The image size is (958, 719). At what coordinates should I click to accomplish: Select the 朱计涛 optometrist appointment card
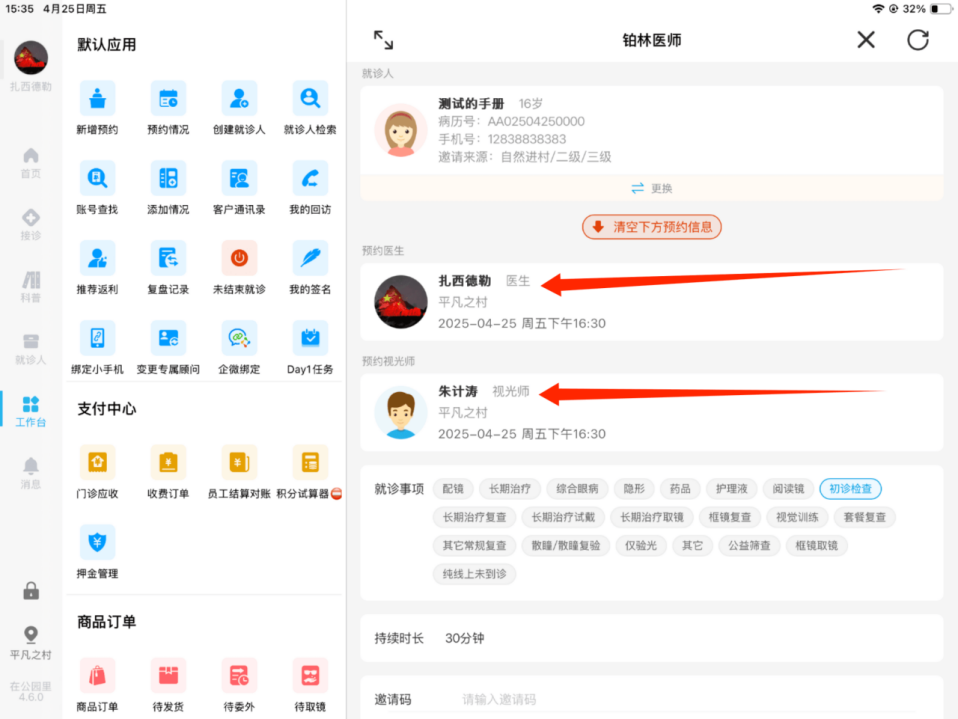[652, 412]
